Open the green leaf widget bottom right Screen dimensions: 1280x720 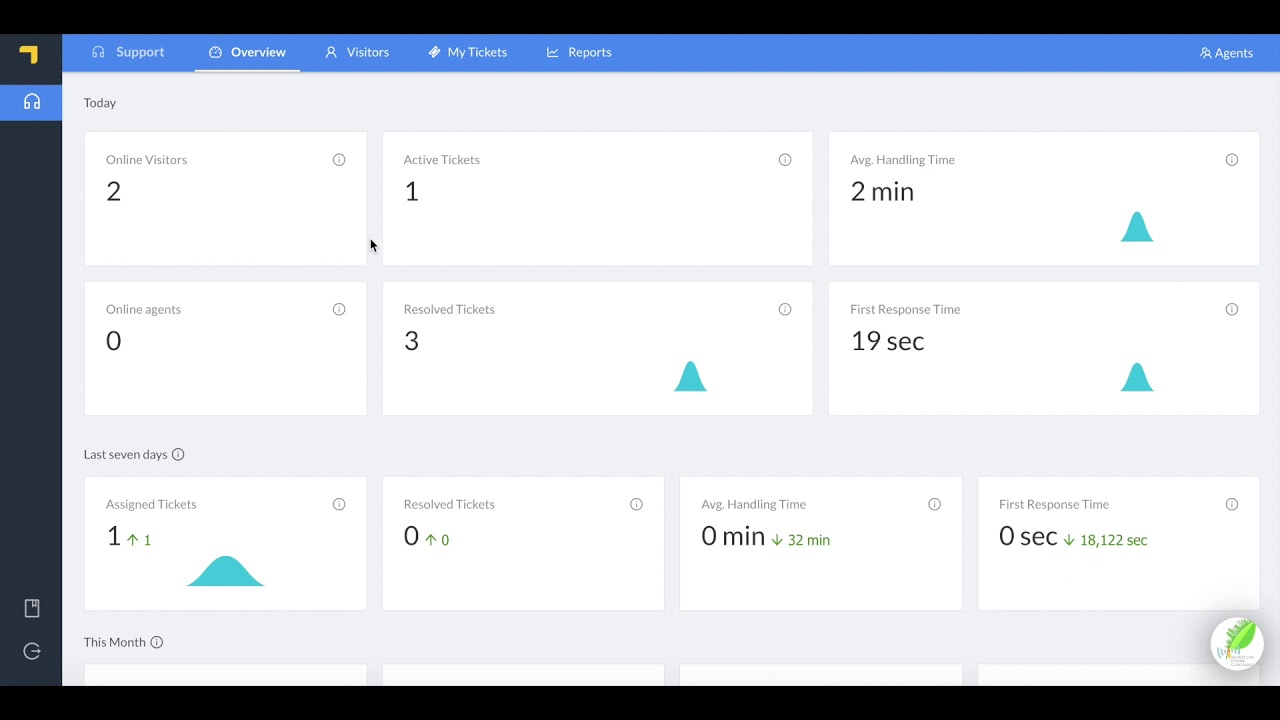(1237, 643)
